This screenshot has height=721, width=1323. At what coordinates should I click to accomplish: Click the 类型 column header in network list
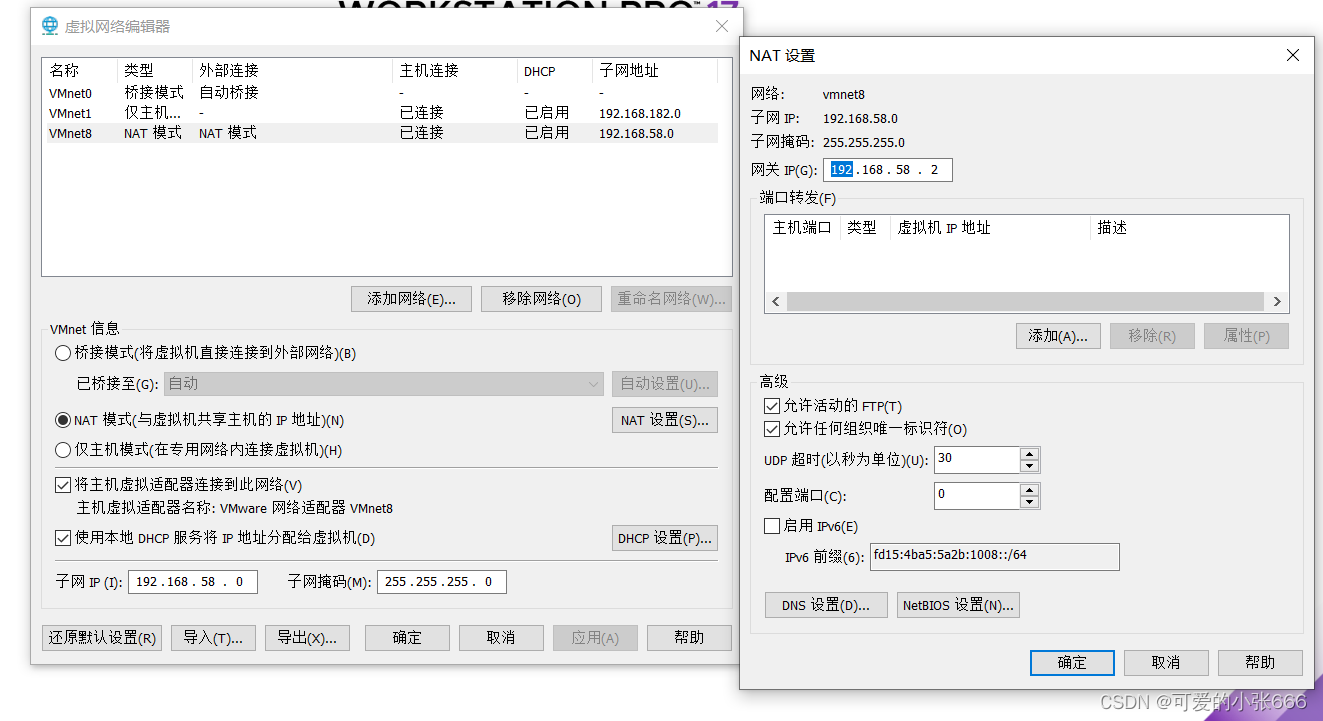155,71
